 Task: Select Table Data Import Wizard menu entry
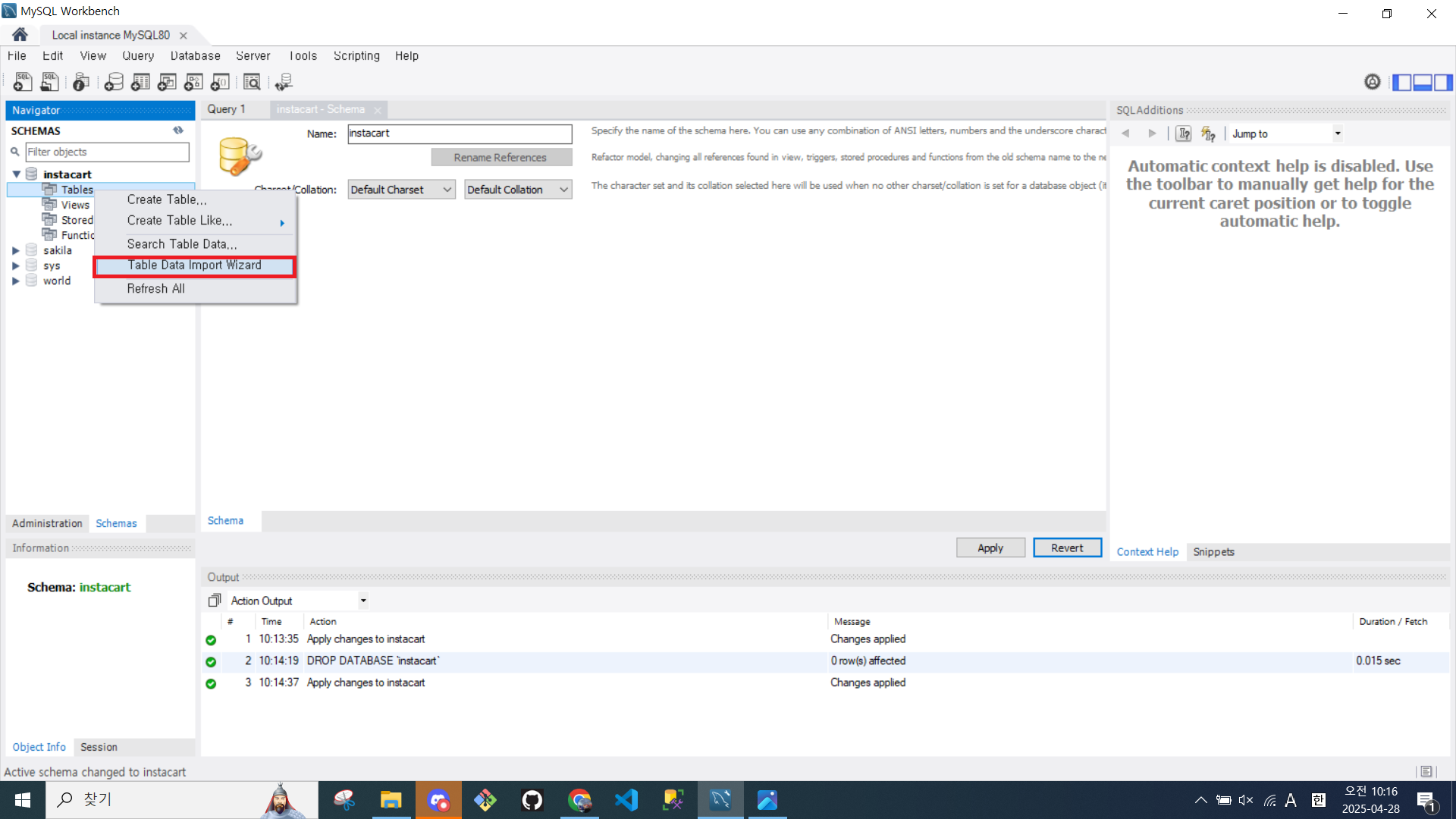click(x=194, y=265)
